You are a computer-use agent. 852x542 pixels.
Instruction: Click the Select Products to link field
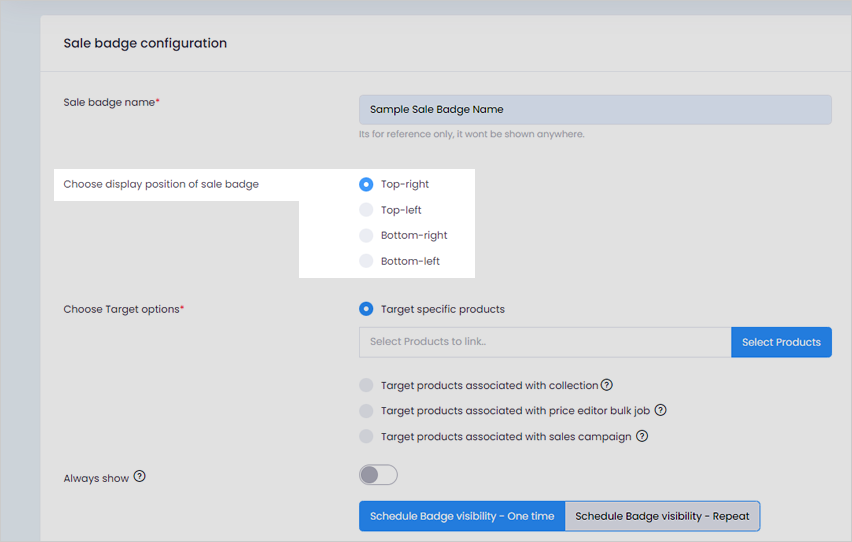[545, 342]
